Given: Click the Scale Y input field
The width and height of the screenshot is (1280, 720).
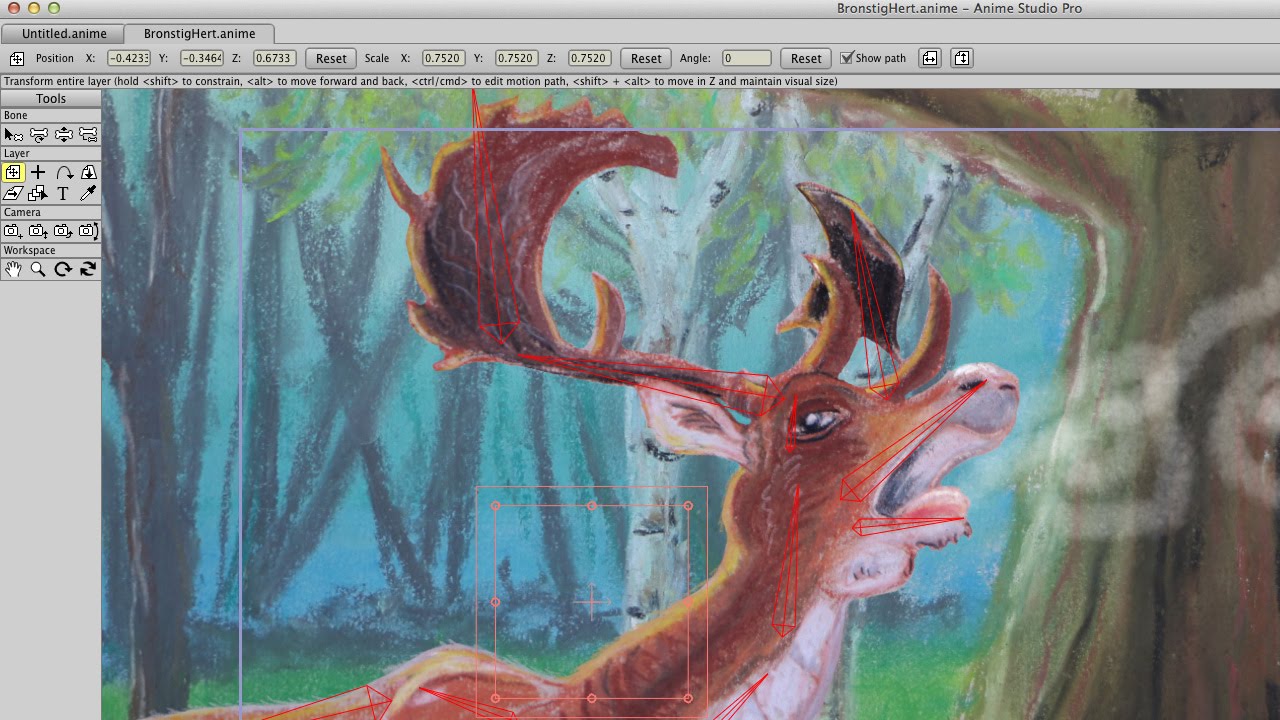Looking at the screenshot, I should [517, 58].
